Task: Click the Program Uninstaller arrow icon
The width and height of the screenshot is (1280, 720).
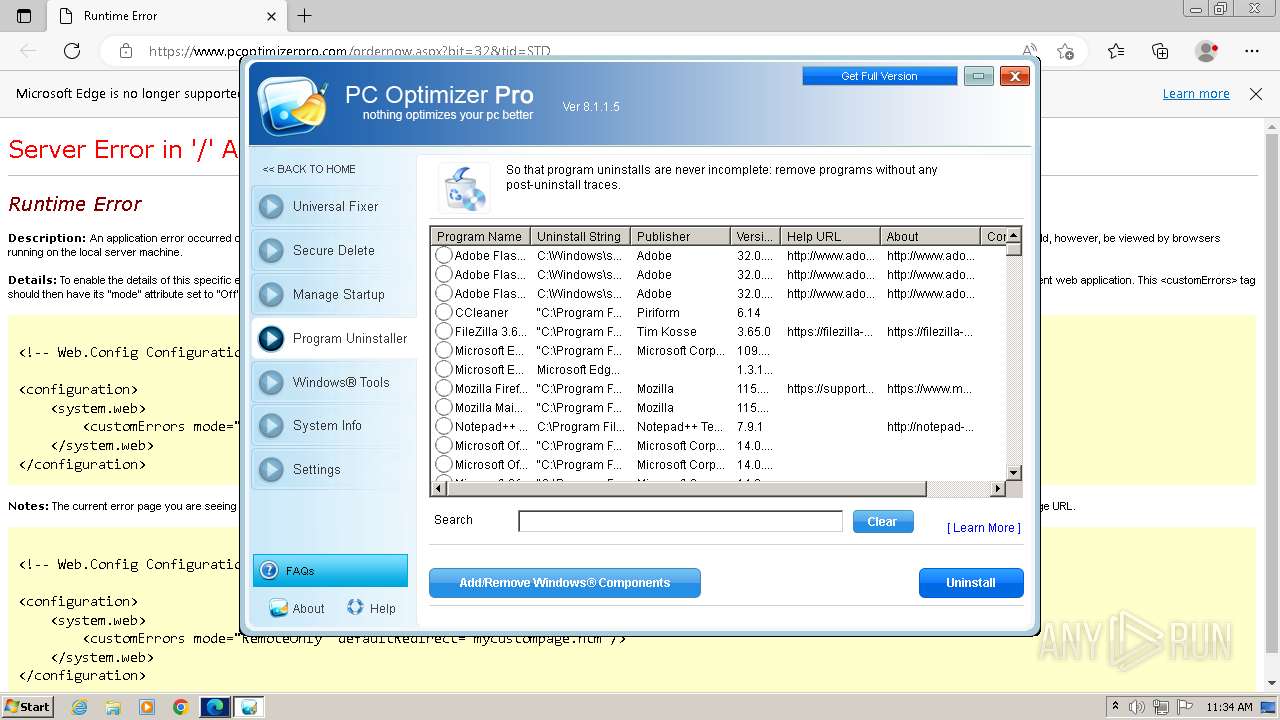Action: coord(271,339)
